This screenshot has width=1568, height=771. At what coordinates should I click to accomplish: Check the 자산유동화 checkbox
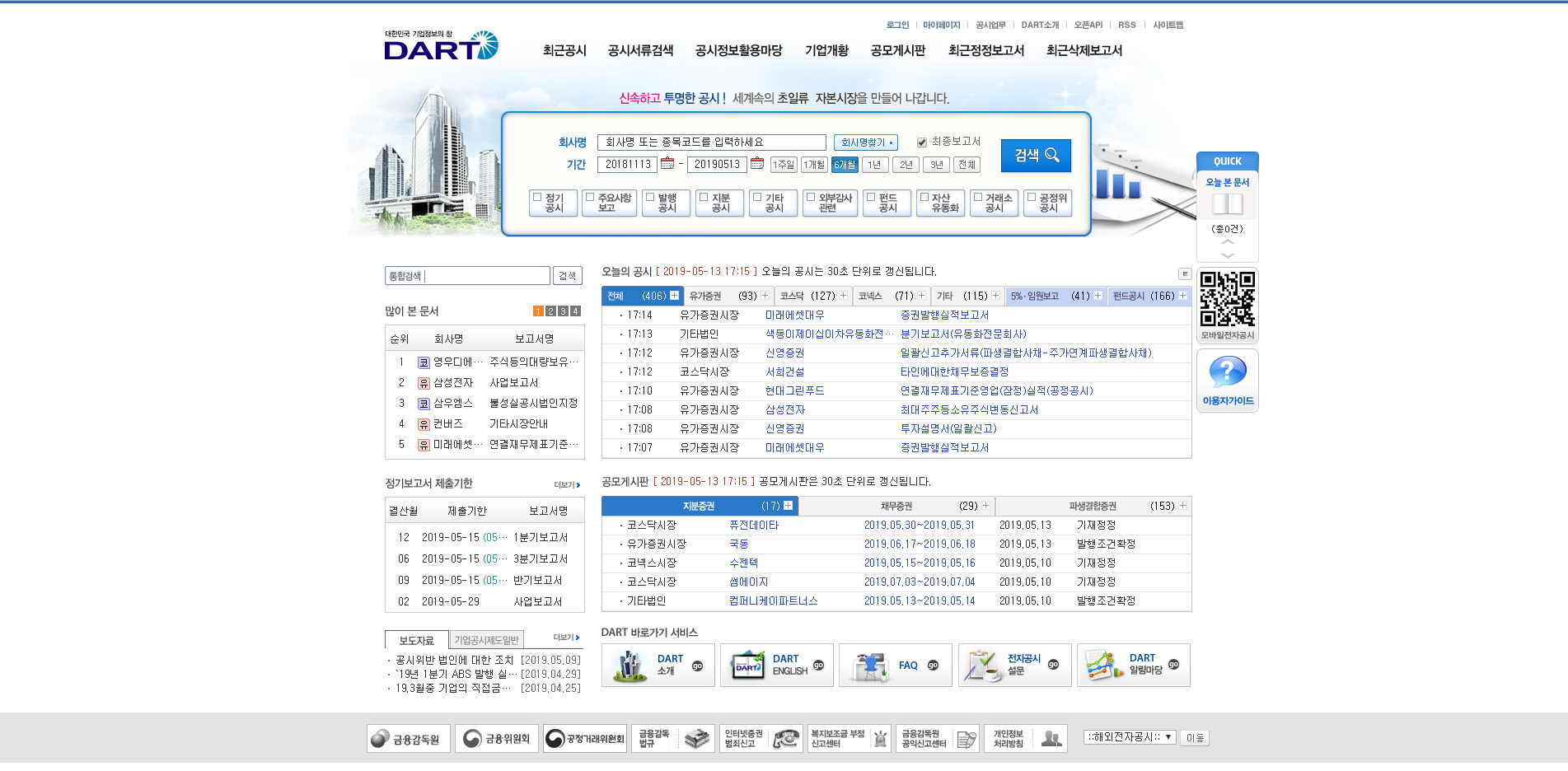[924, 198]
